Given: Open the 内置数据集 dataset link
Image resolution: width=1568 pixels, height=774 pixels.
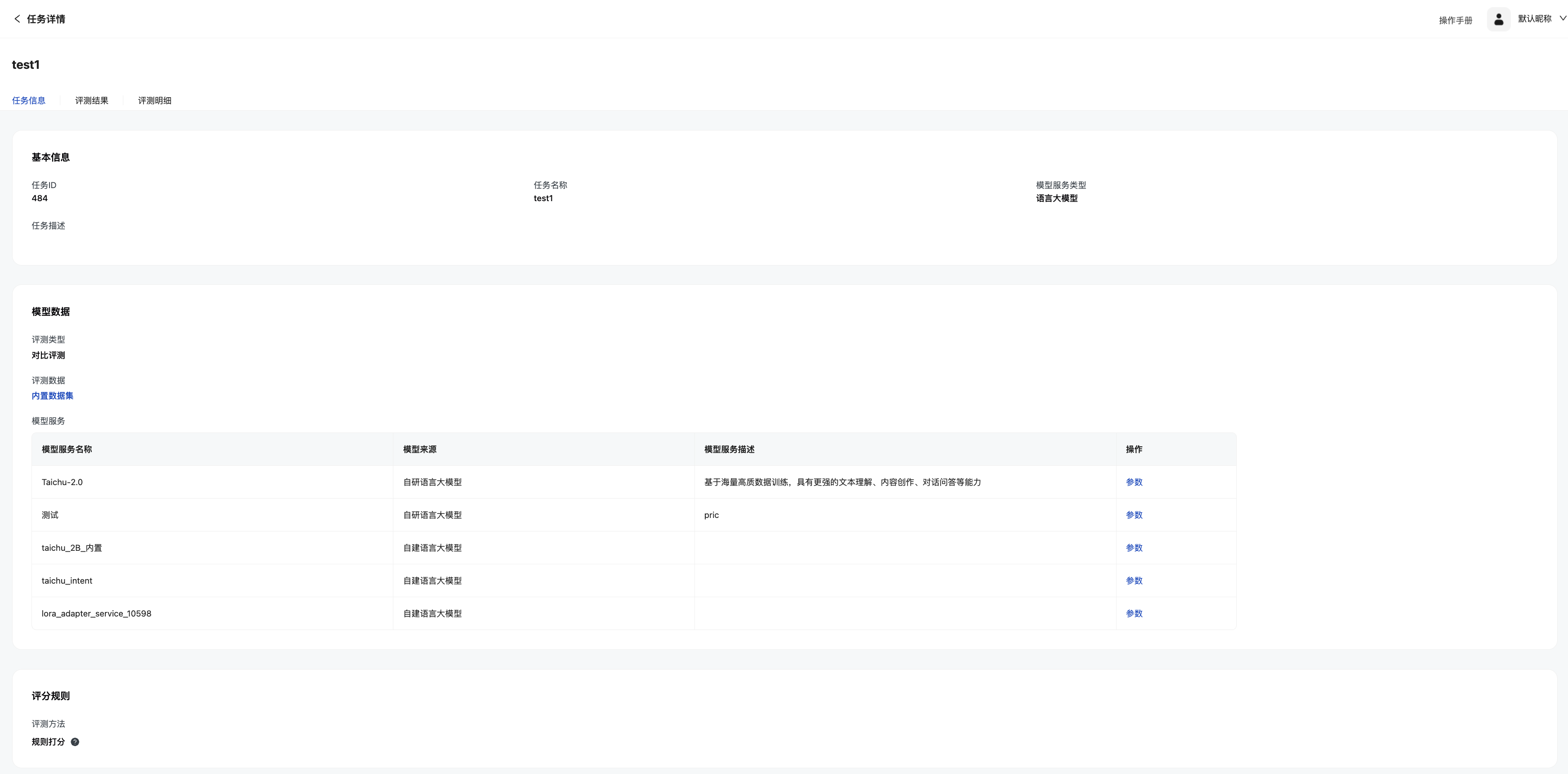Looking at the screenshot, I should click(52, 396).
